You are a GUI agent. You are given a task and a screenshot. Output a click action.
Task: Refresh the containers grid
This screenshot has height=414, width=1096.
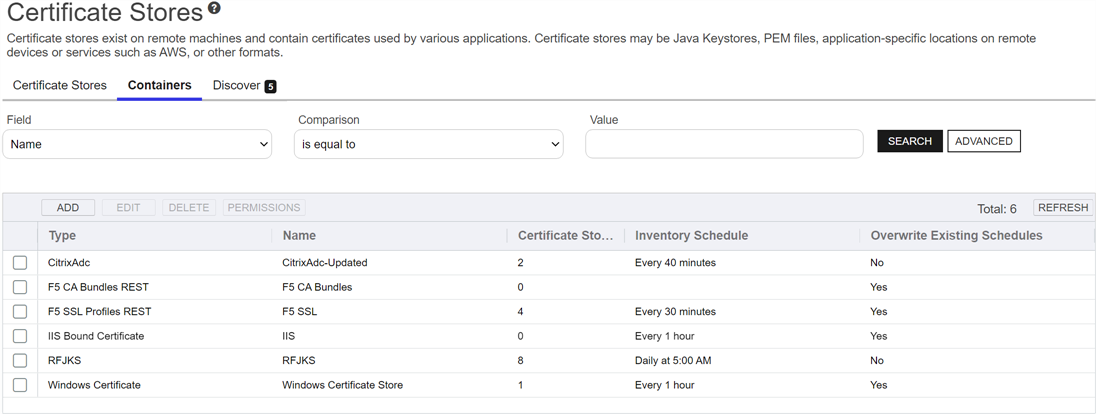pos(1062,208)
